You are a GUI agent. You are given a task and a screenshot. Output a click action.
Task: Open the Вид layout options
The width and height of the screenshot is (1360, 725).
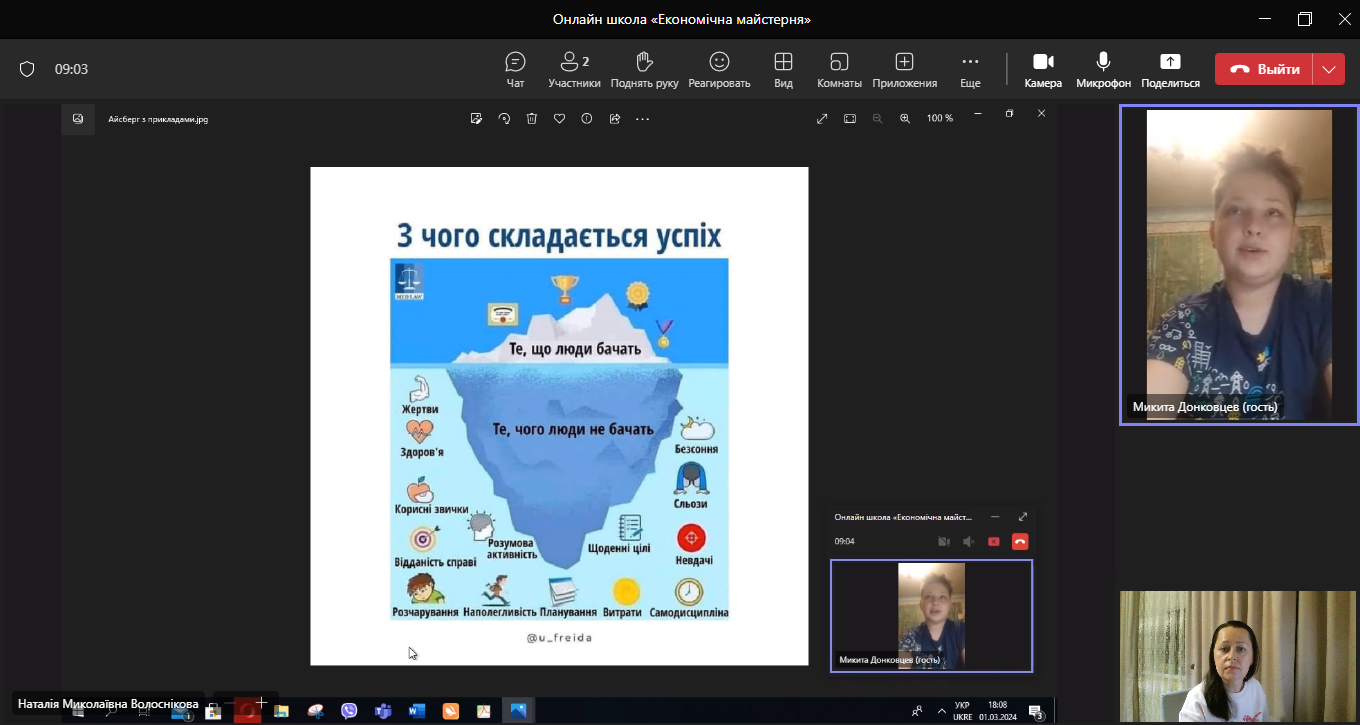click(783, 70)
